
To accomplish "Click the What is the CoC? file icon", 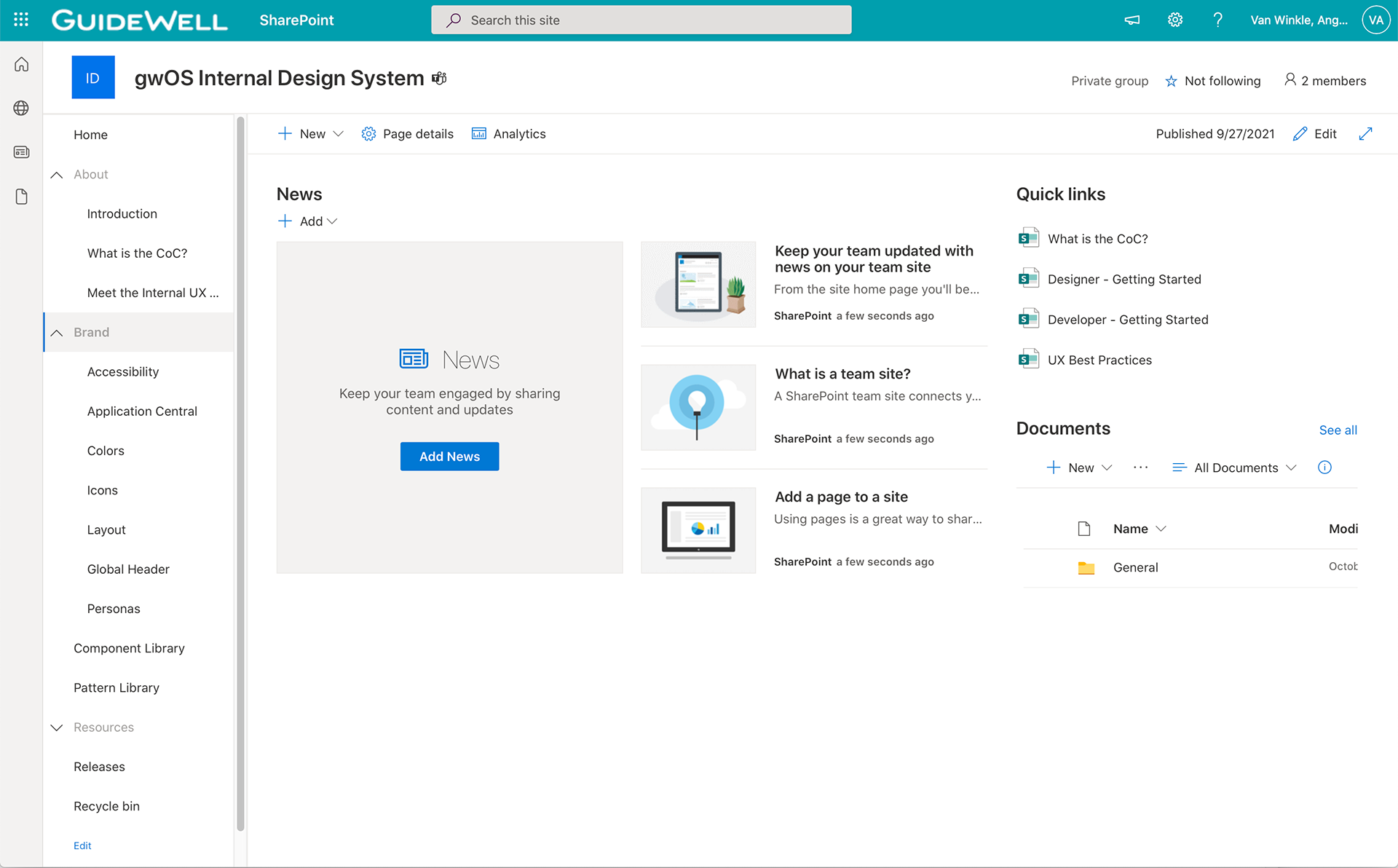I will 1028,238.
